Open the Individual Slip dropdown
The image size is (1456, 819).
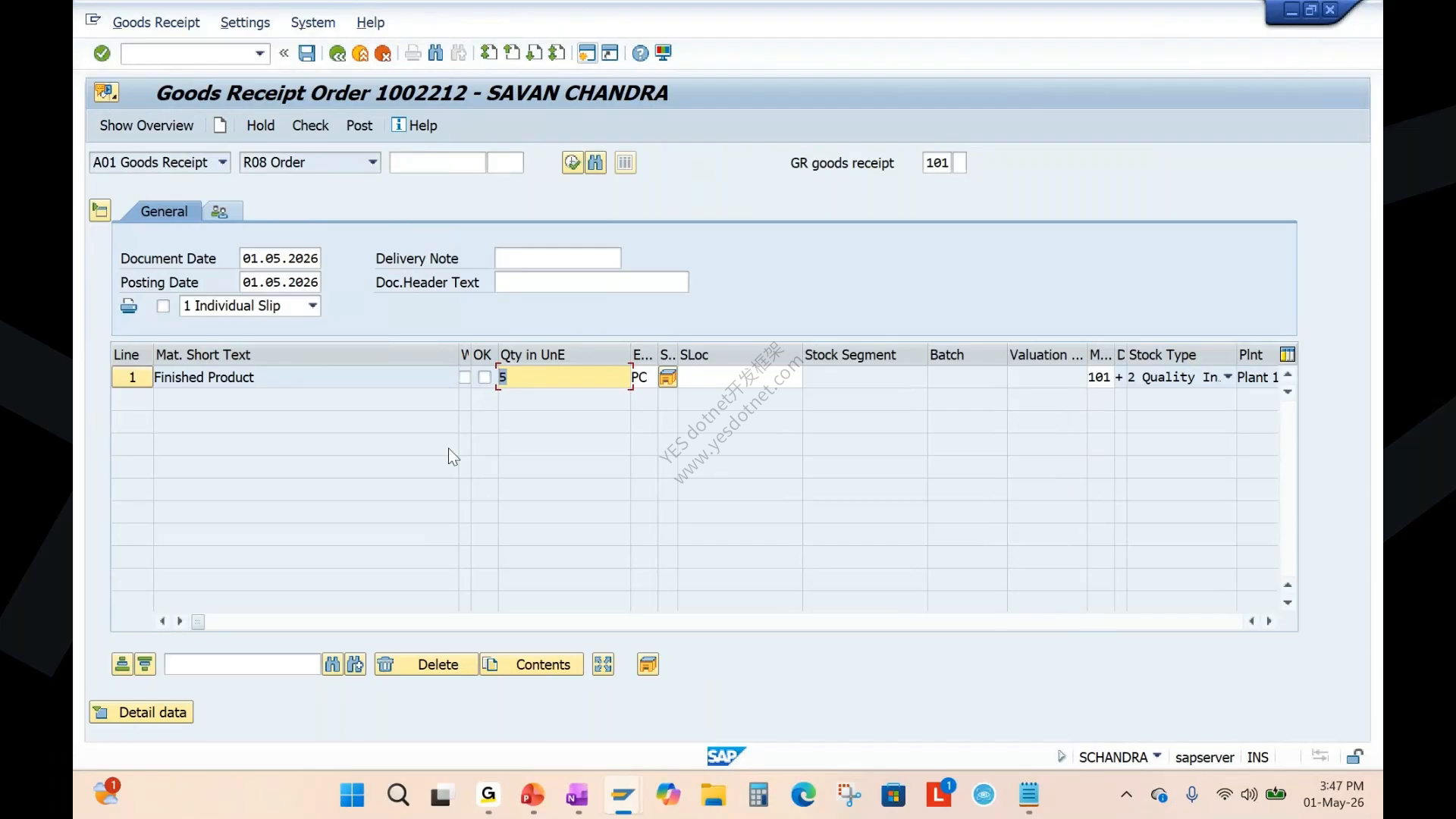(312, 306)
